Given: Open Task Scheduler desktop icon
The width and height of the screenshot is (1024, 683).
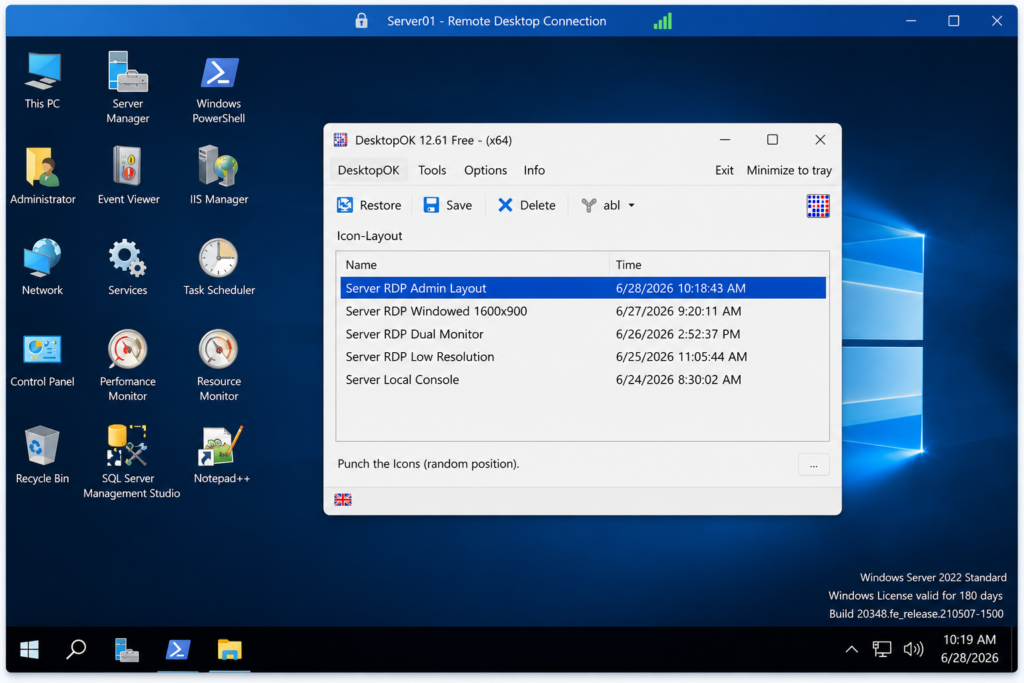Looking at the screenshot, I should click(x=219, y=268).
